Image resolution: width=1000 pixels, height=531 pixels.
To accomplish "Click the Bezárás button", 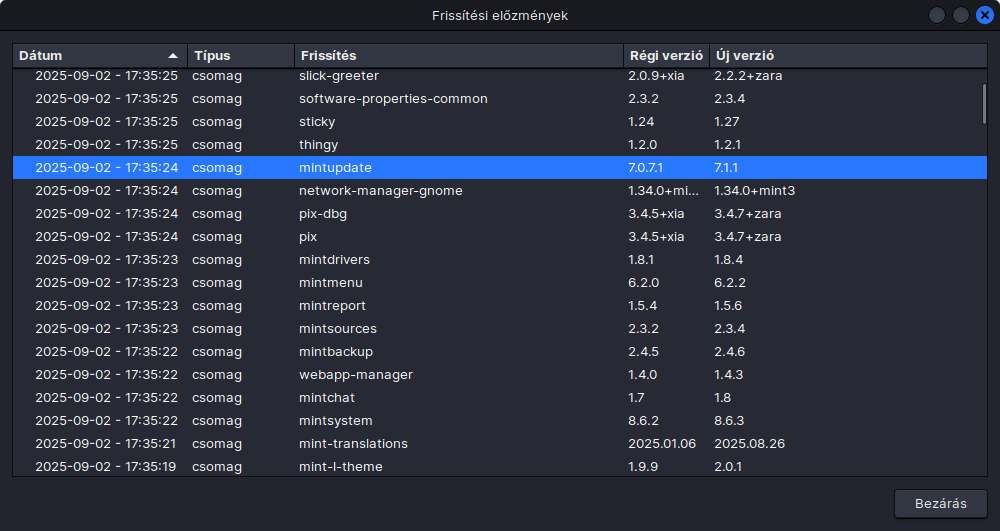I will tap(941, 504).
